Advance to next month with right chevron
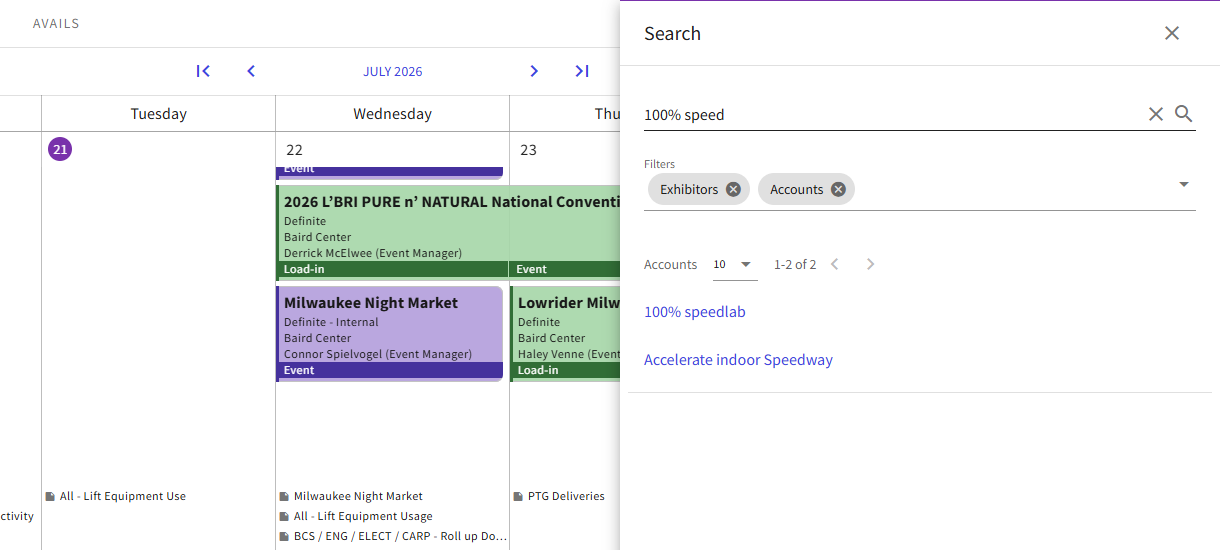The image size is (1220, 550). (534, 71)
